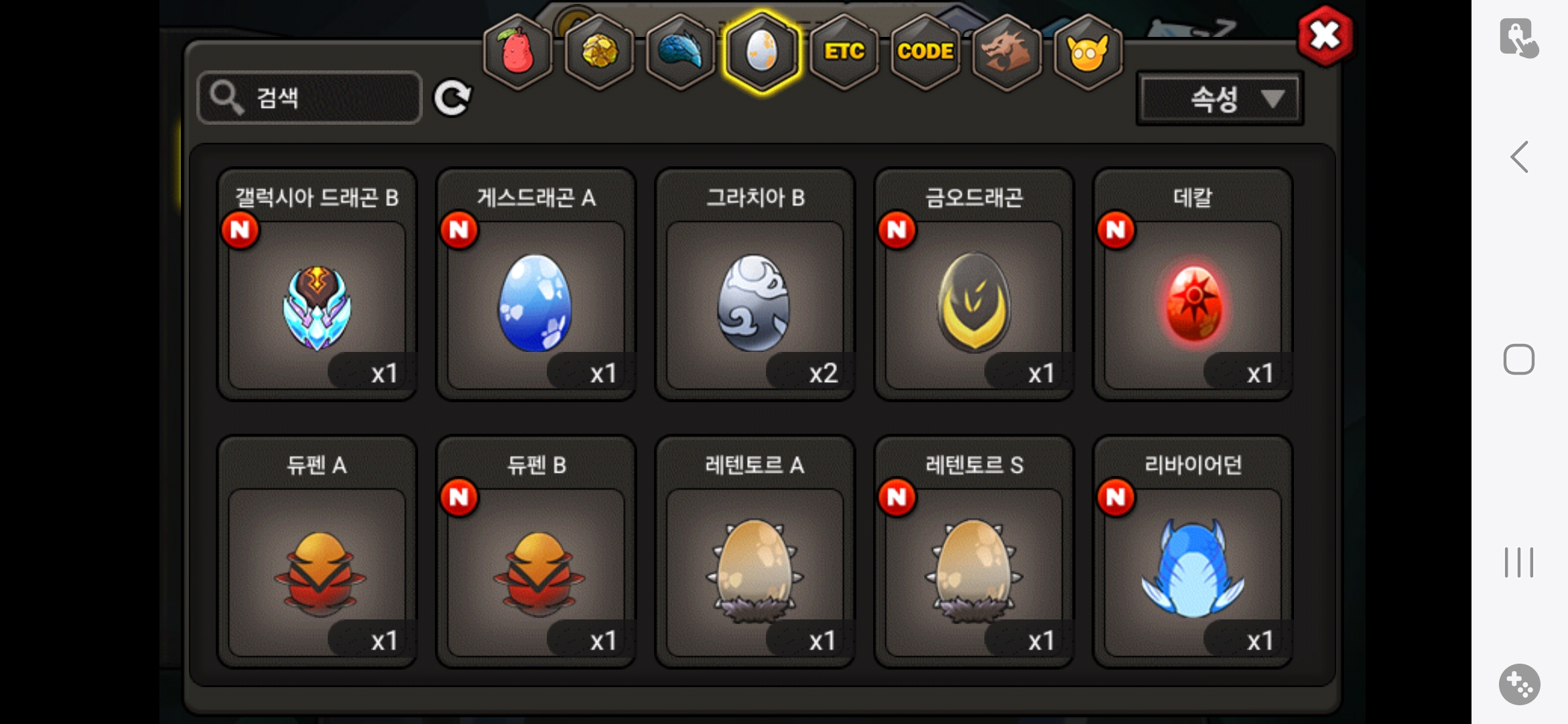
Task: Open the fruit food category tab
Action: 517,52
